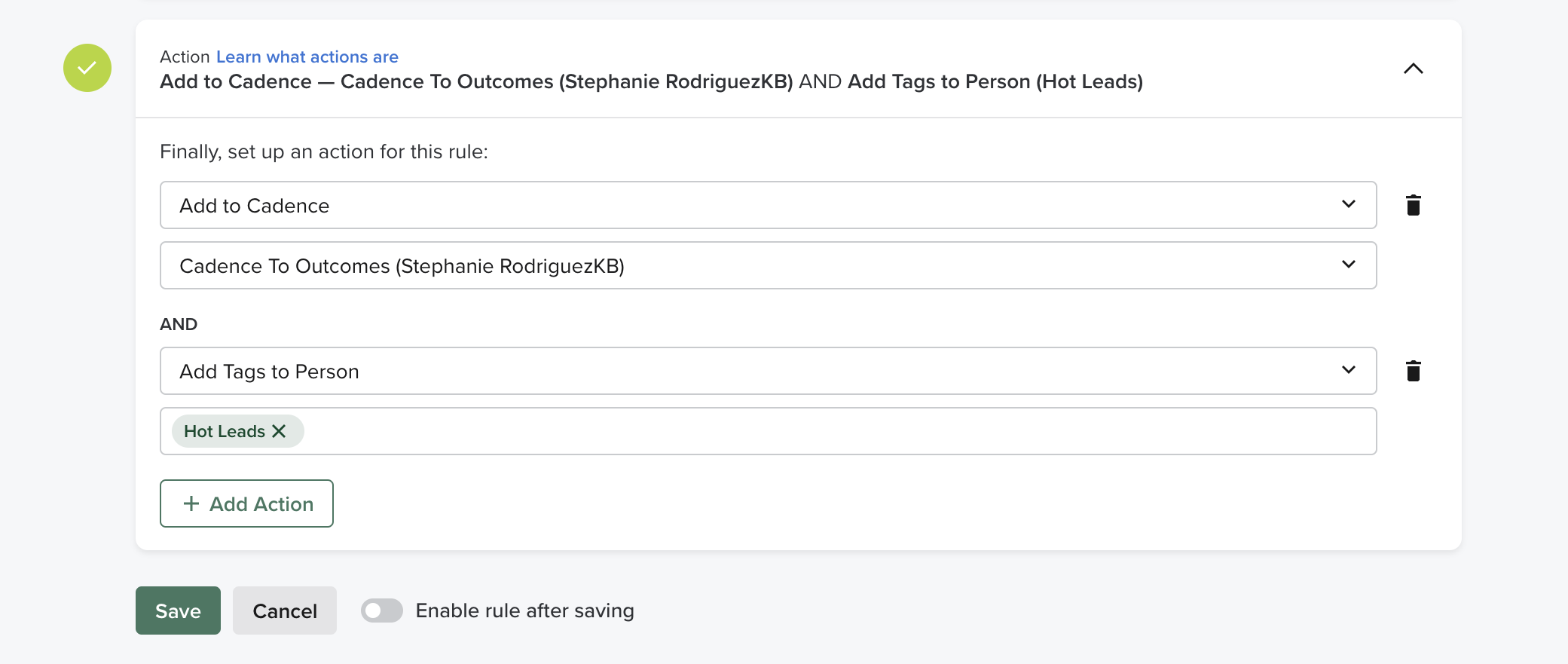Delete the Add to Cadence action via trash icon
Screen dimensions: 1568x664
(x=1414, y=204)
